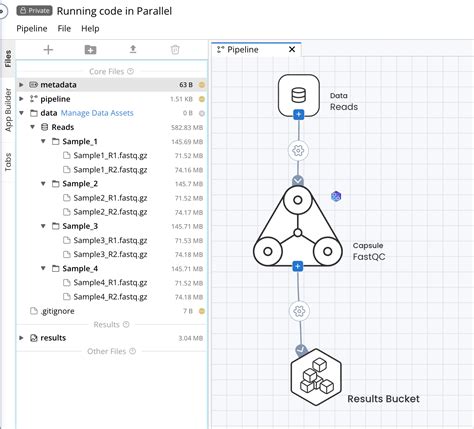Click the Manage Data Assets link
474x429 pixels.
(x=97, y=113)
